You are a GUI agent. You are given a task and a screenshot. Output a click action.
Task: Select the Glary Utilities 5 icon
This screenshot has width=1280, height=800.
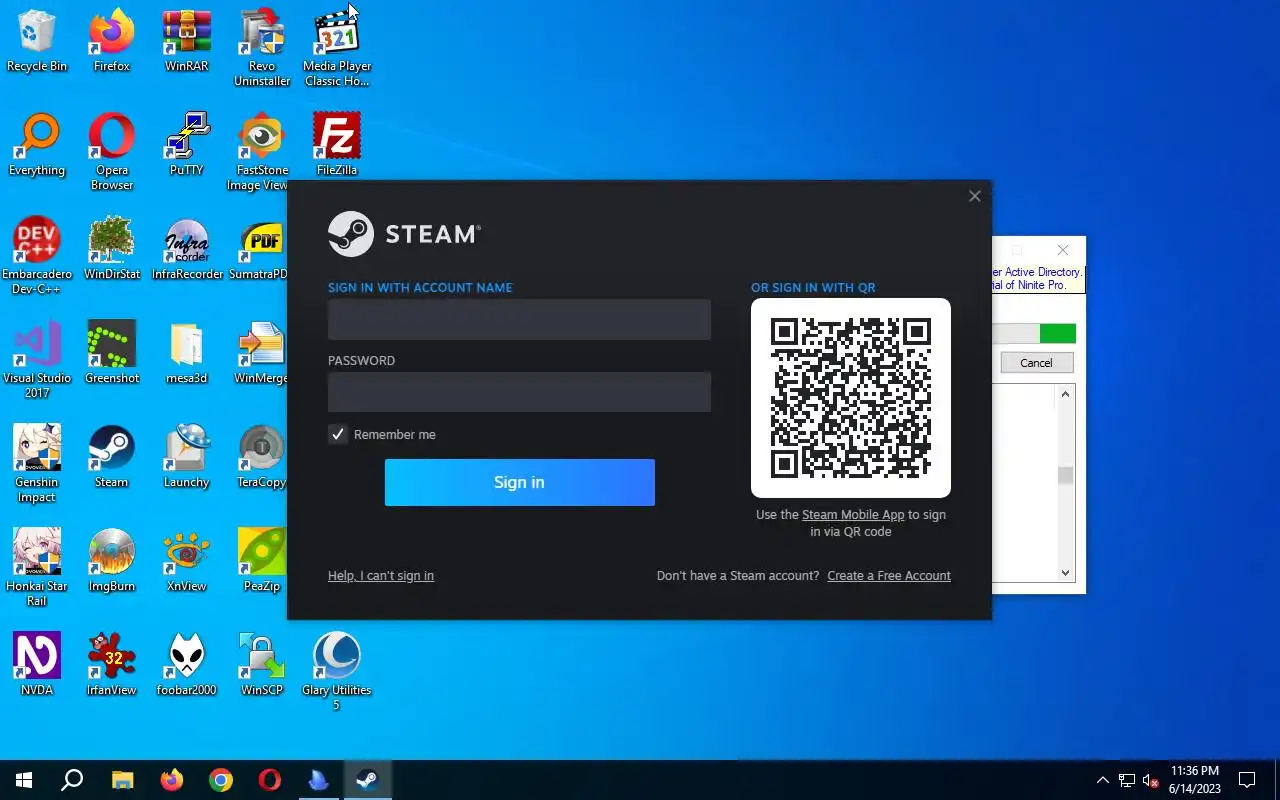337,671
